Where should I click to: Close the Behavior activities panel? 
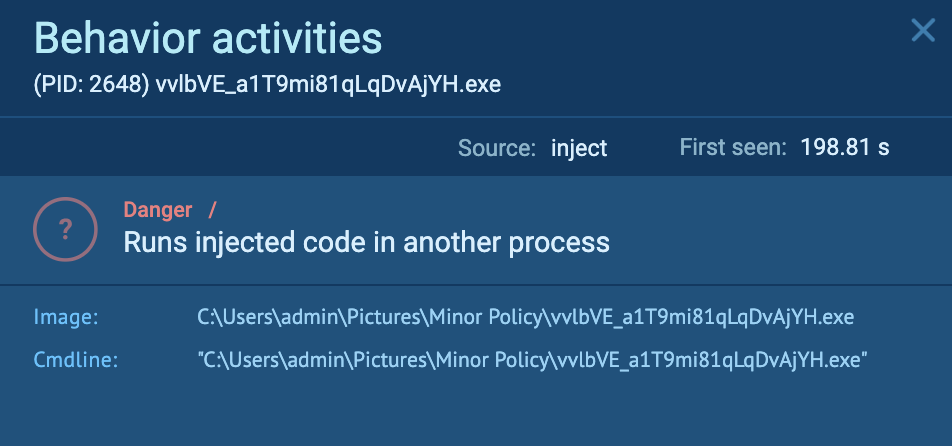[922, 31]
